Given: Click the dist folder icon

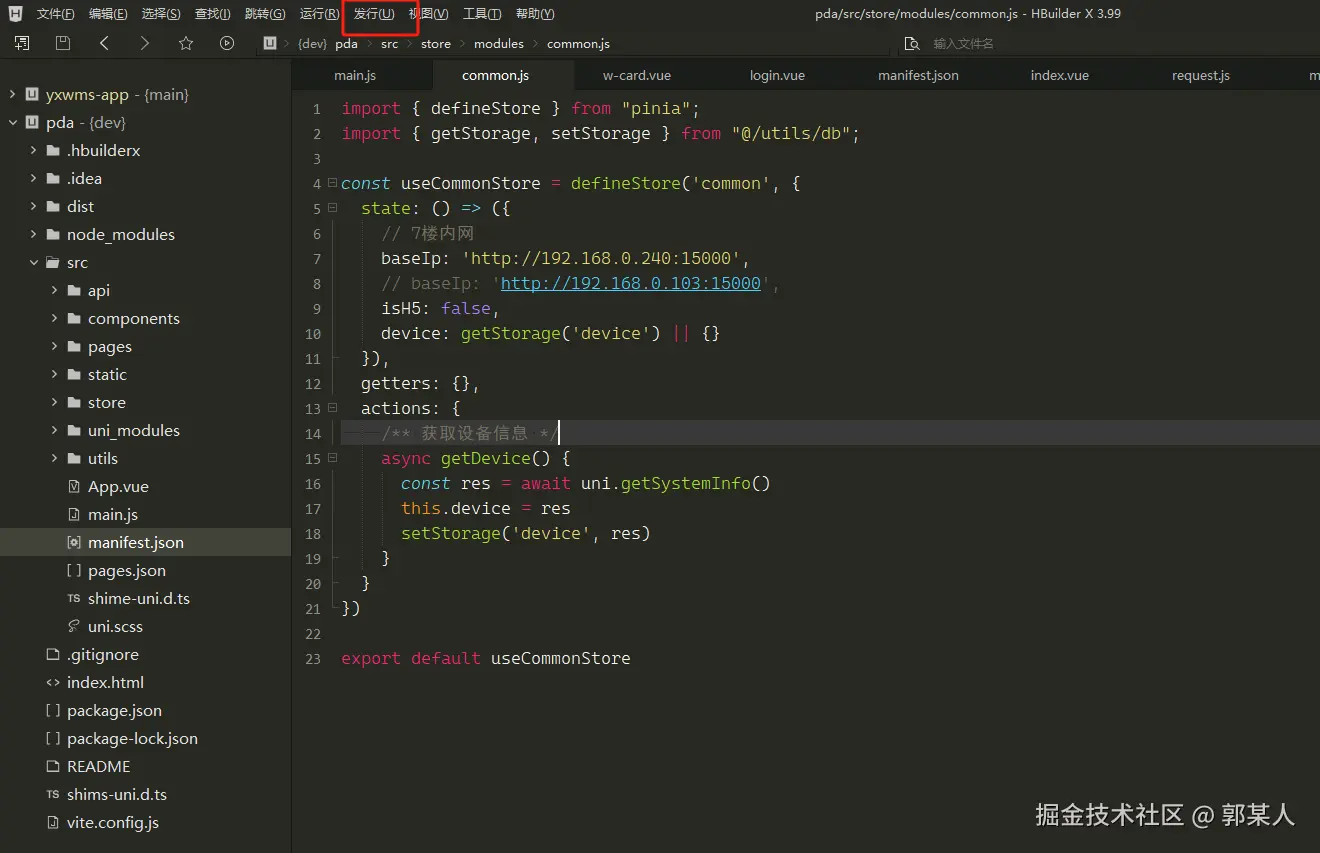Looking at the screenshot, I should [53, 206].
